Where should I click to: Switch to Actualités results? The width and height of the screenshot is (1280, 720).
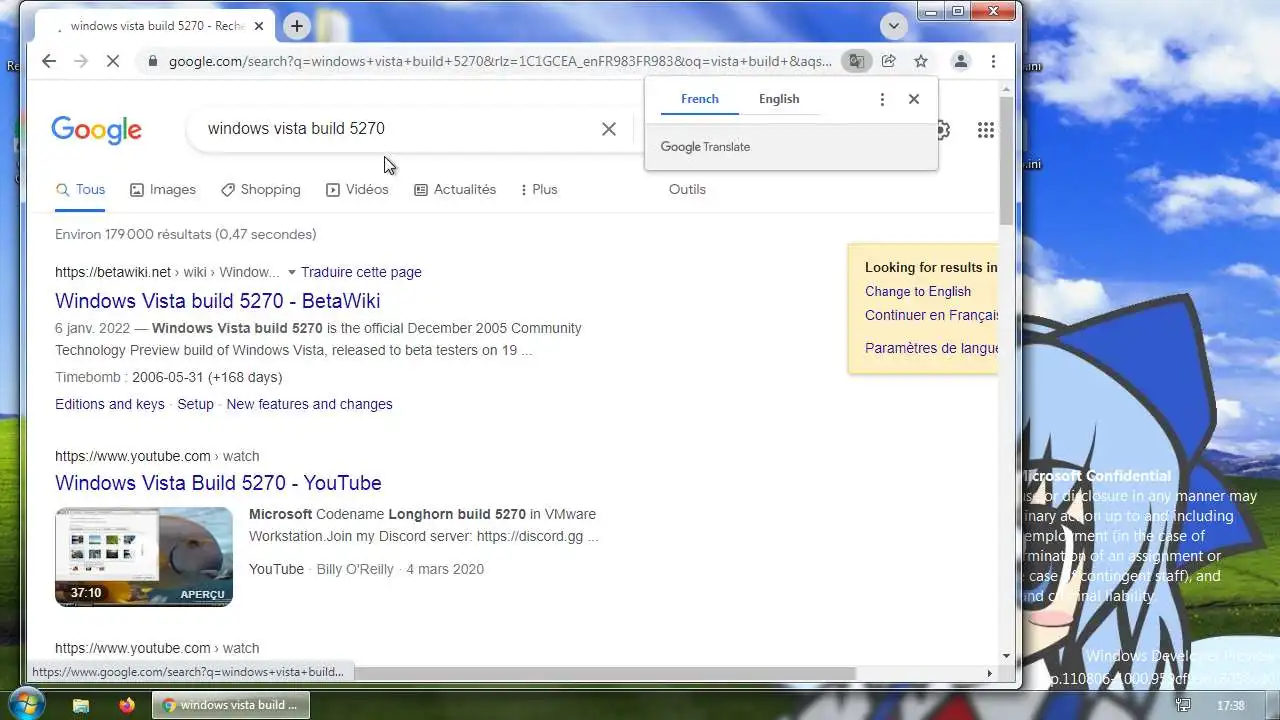455,189
